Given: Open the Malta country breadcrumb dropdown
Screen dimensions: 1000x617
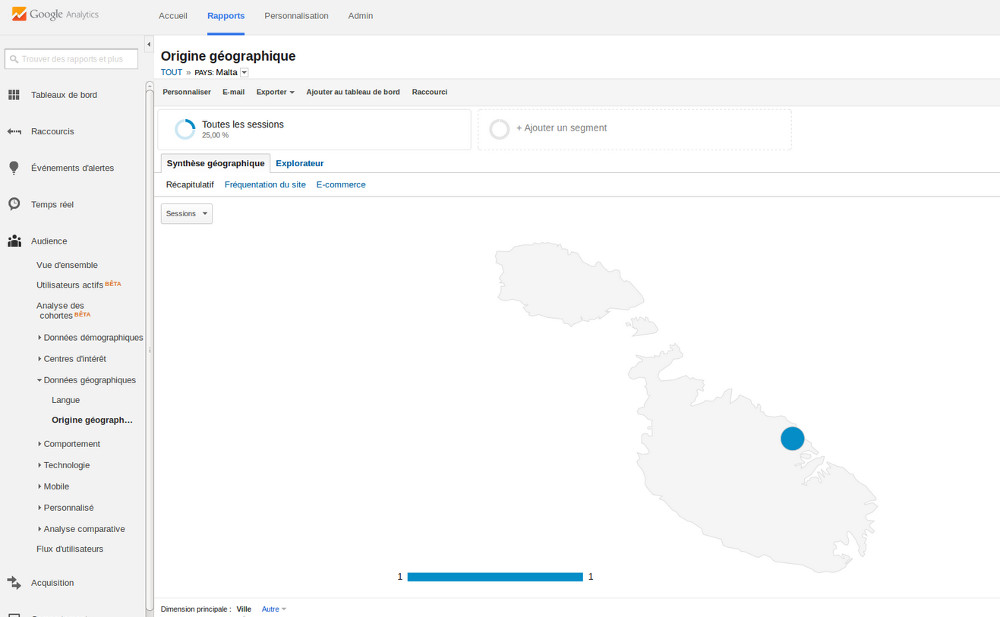Looking at the screenshot, I should [244, 72].
